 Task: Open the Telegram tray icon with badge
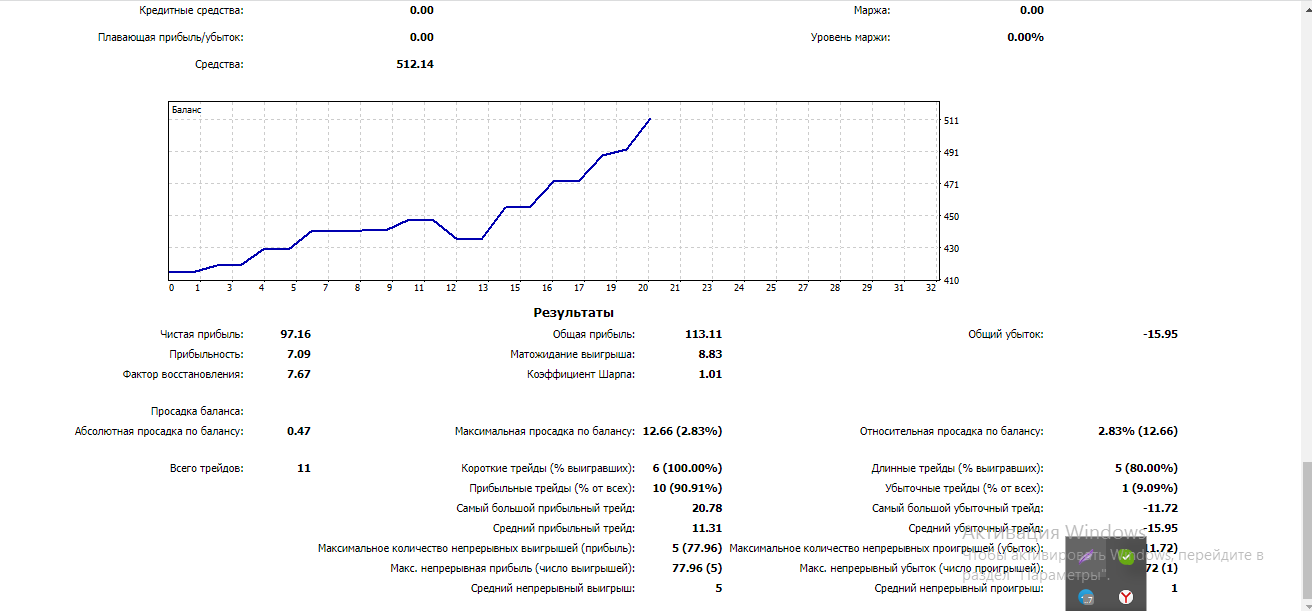pos(1086,597)
